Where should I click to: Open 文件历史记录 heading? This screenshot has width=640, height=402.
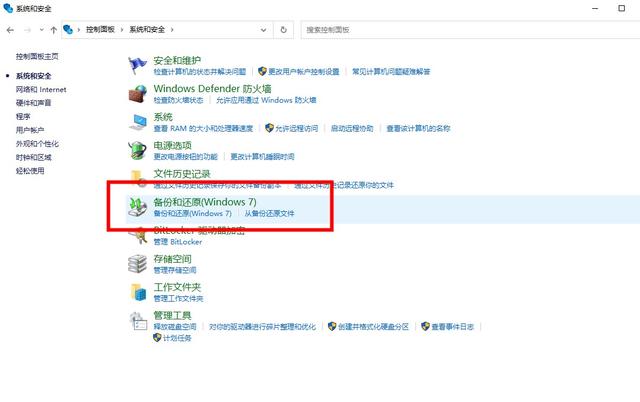[x=182, y=173]
